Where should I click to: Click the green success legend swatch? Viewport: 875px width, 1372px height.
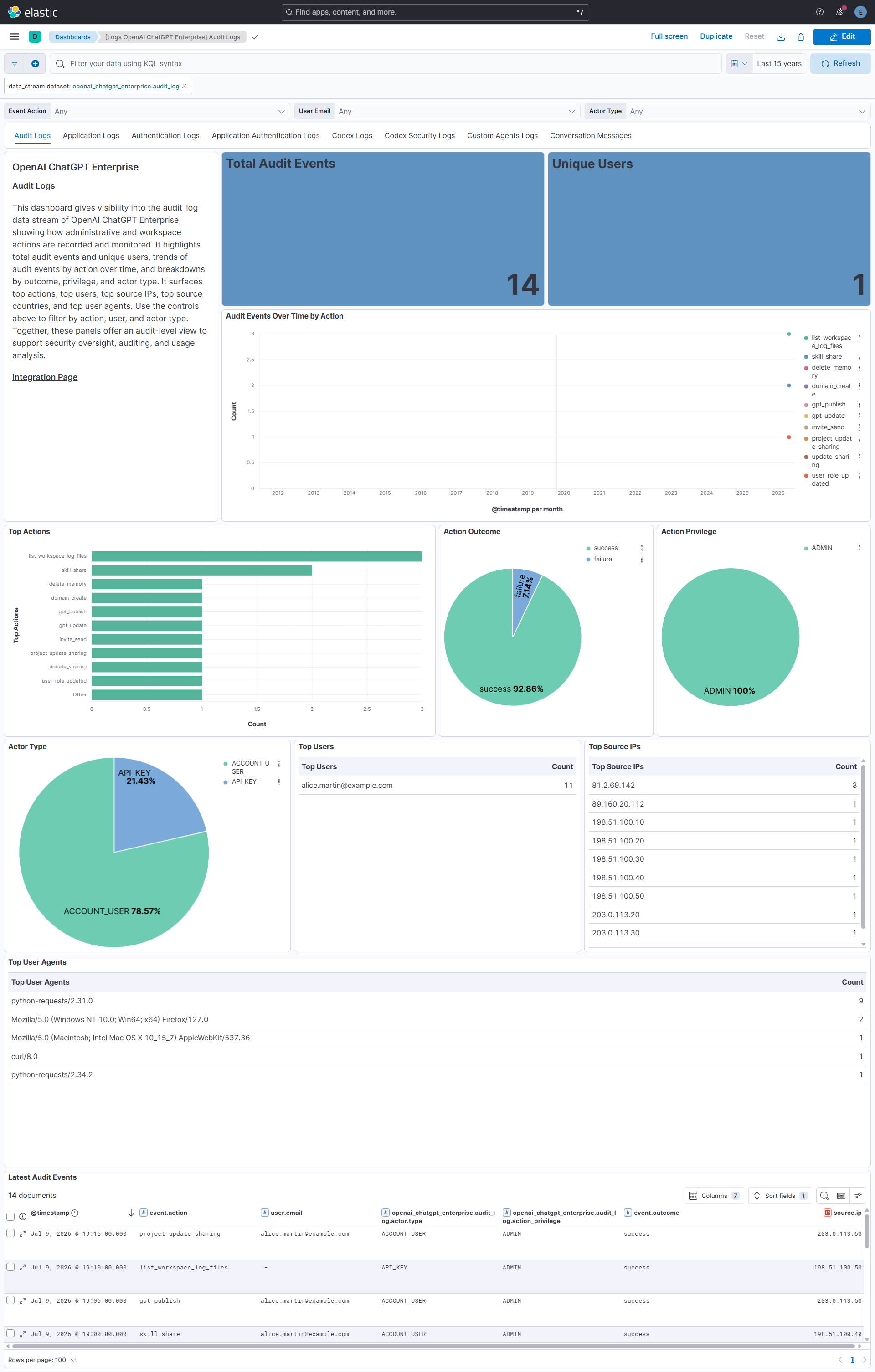point(588,548)
